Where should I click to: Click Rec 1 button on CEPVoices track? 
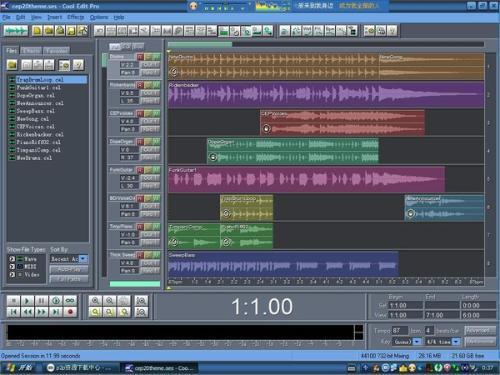coord(150,129)
